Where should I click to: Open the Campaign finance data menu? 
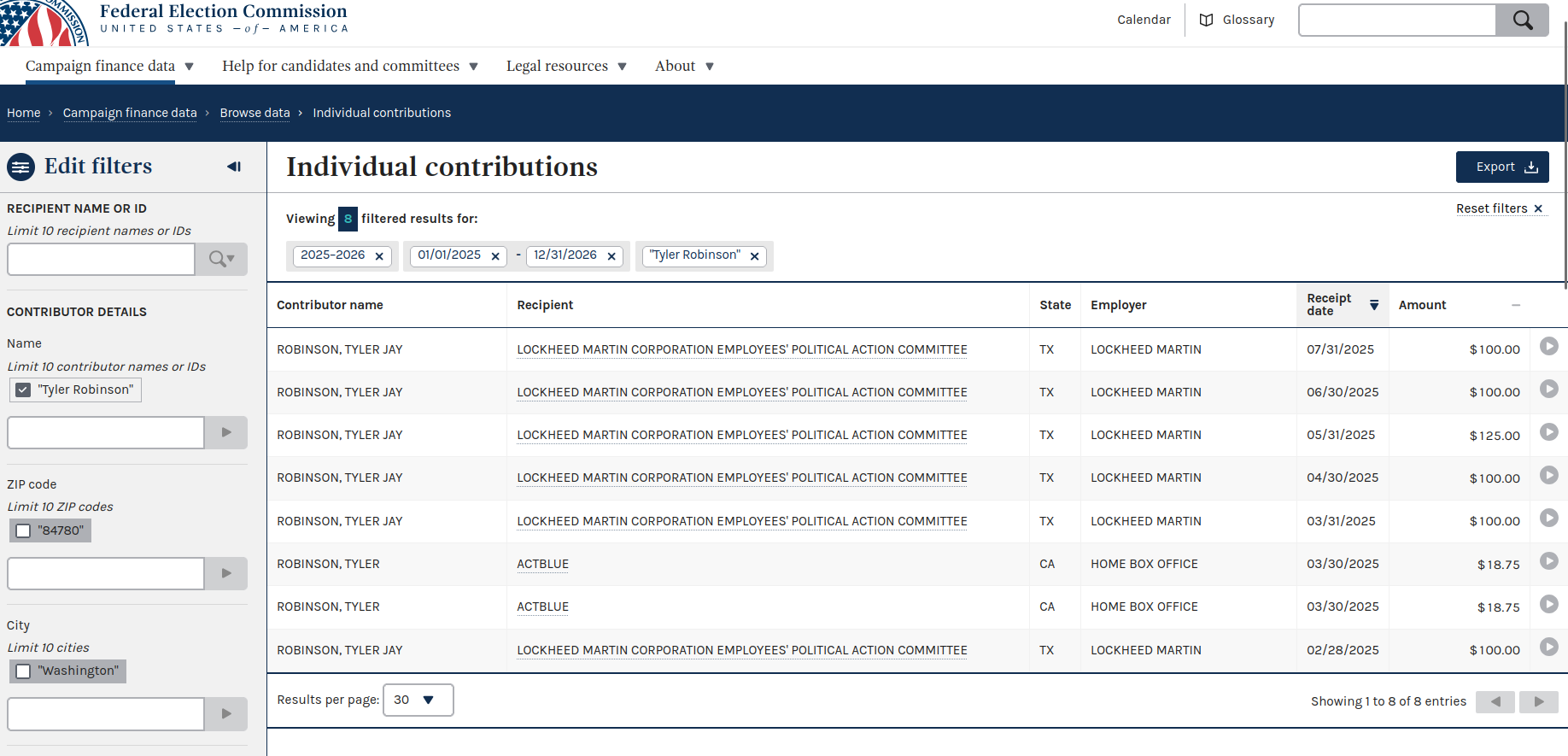pyautogui.click(x=109, y=66)
